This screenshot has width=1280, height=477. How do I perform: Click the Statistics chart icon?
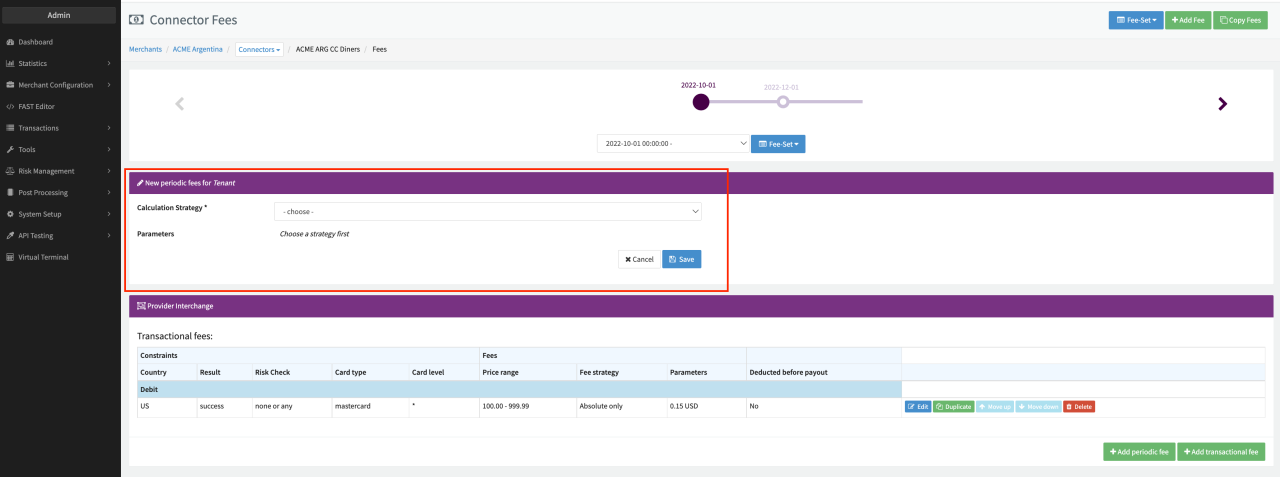click(10, 64)
